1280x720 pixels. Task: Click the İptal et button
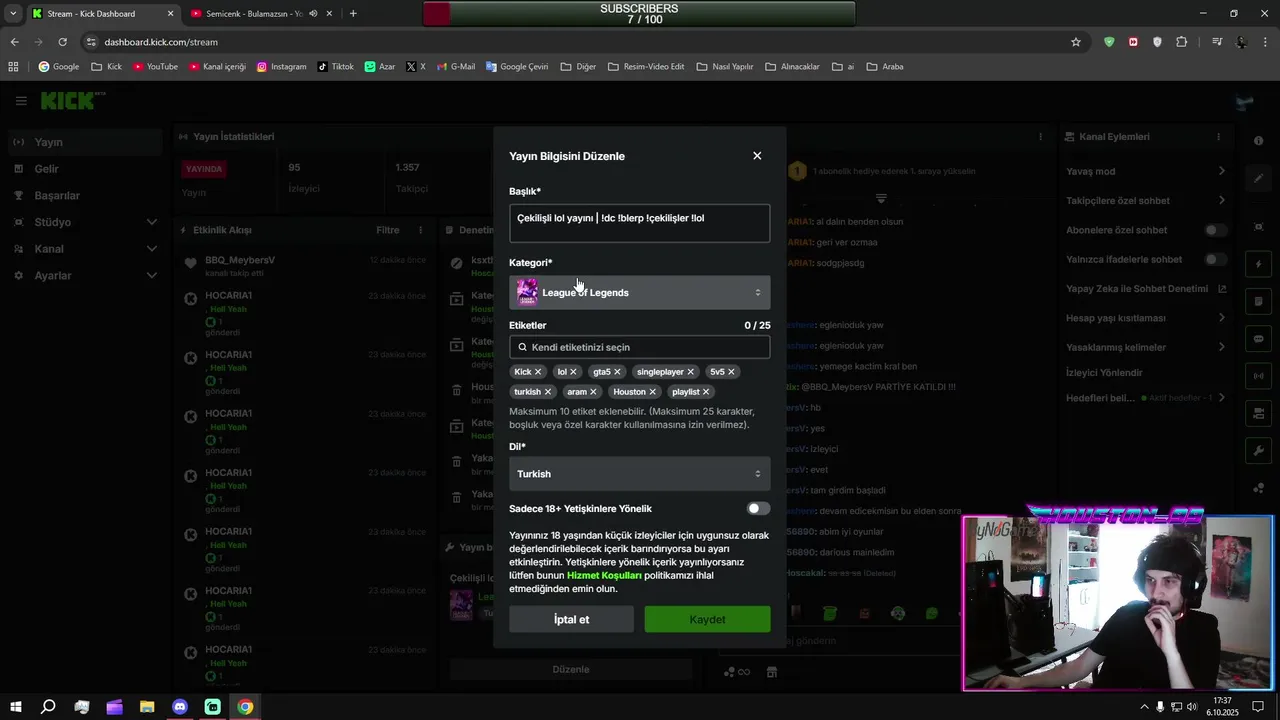[x=571, y=620]
